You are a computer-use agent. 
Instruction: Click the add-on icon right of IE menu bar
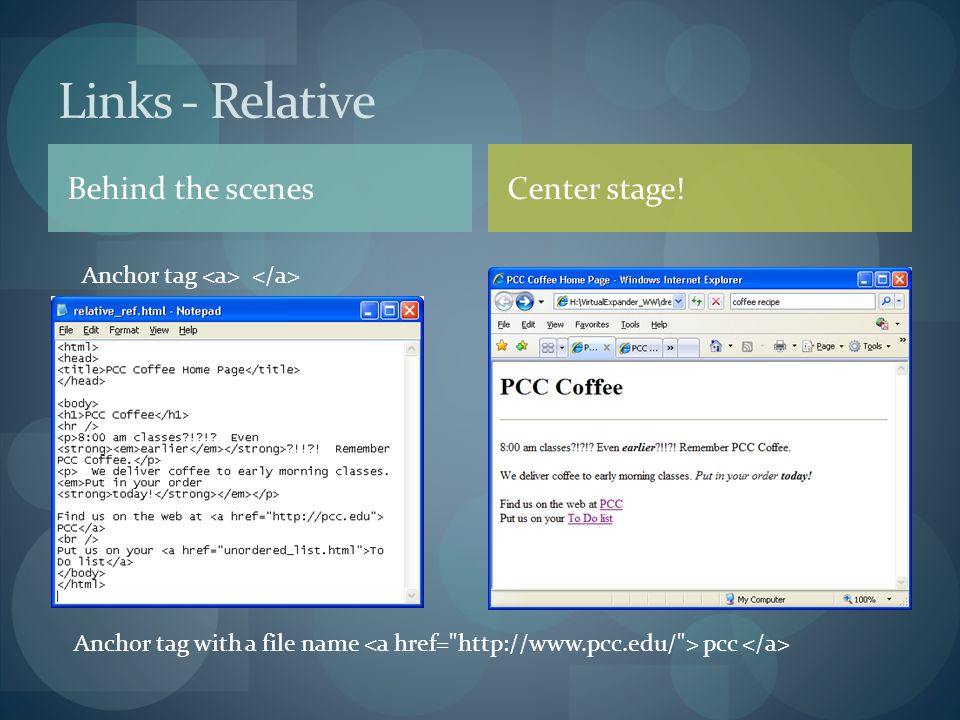(x=882, y=323)
